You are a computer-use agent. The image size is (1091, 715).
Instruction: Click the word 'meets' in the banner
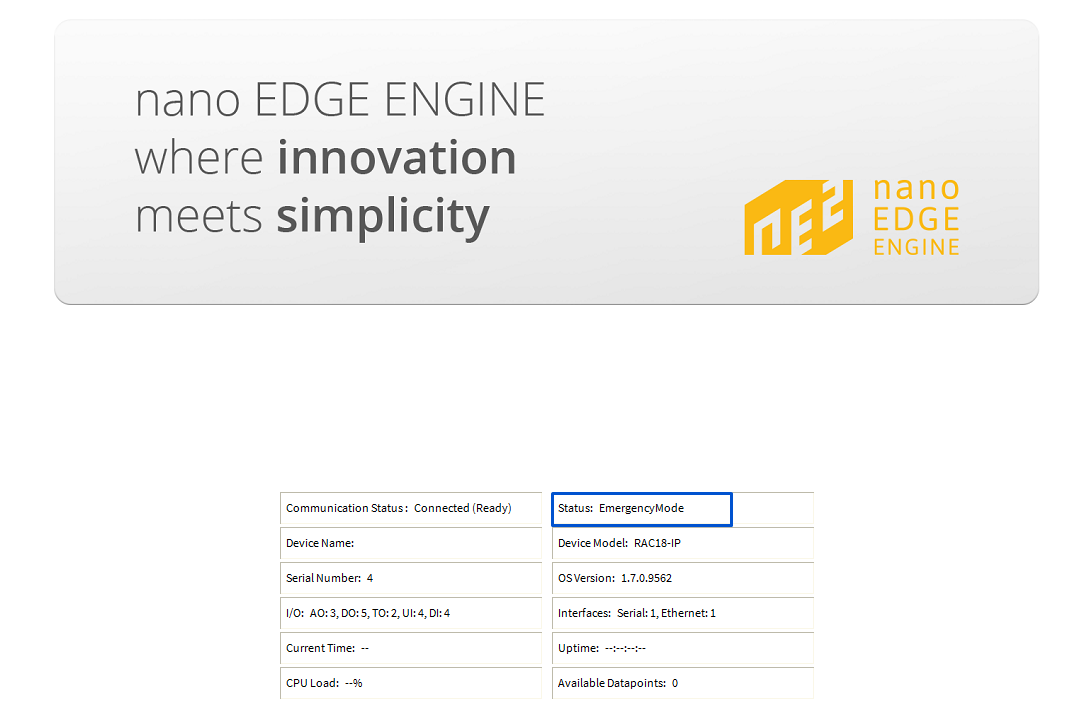click(199, 216)
